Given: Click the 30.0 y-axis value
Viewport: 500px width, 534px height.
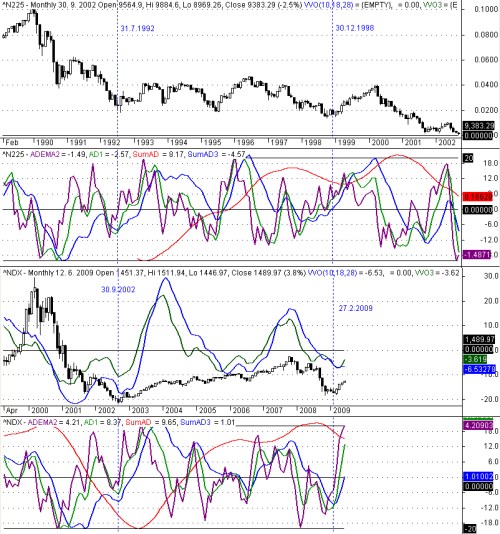Looking at the screenshot, I should click(491, 276).
